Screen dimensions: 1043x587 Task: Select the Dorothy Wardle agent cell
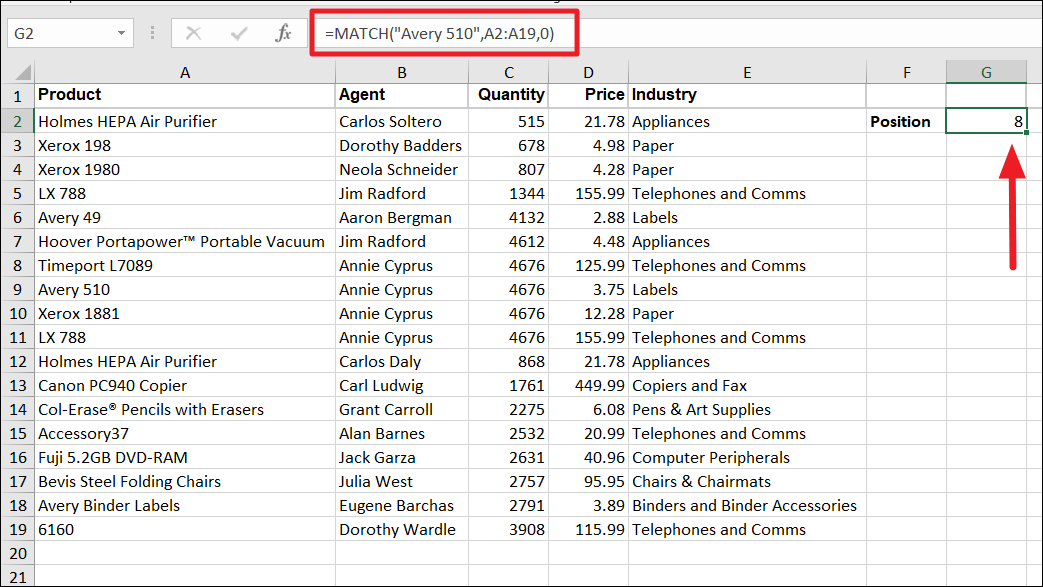403,529
